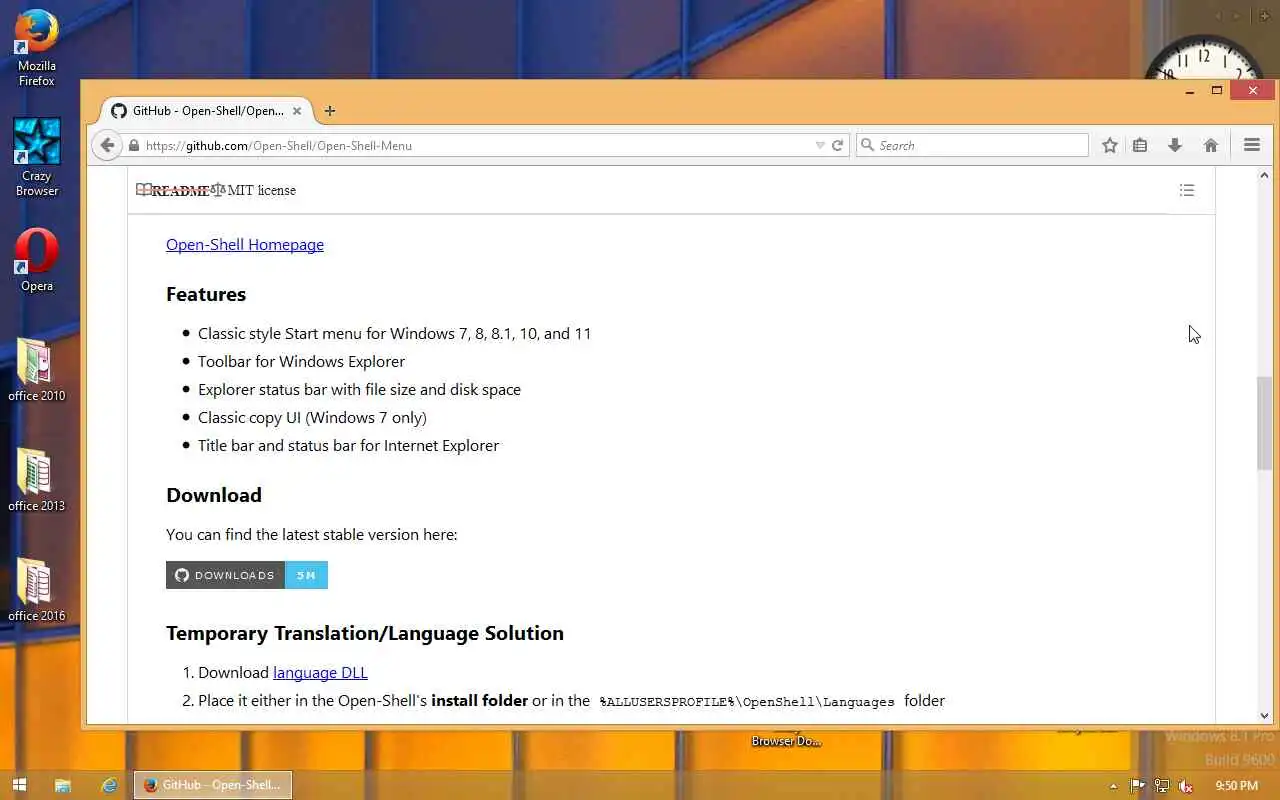Click the GitHub Firefox taskbar button
This screenshot has width=1280, height=800.
(x=213, y=785)
